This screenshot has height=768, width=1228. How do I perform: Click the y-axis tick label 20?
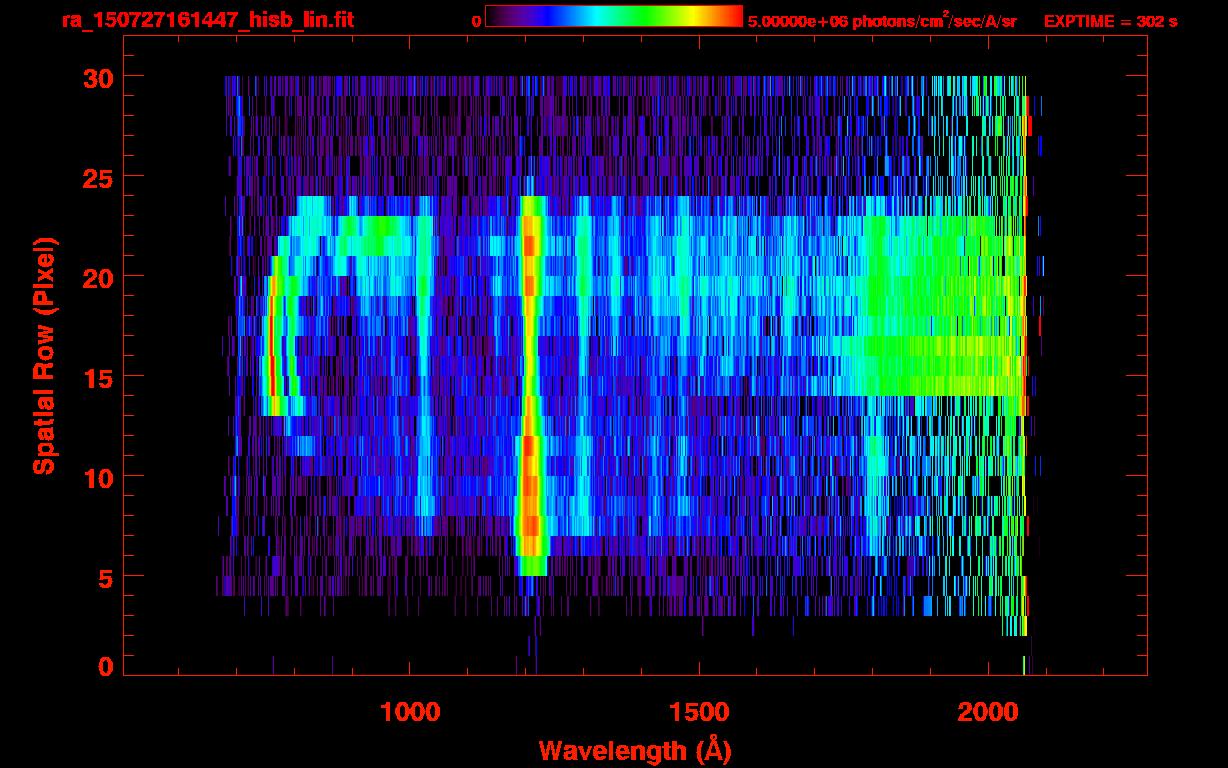[98, 277]
